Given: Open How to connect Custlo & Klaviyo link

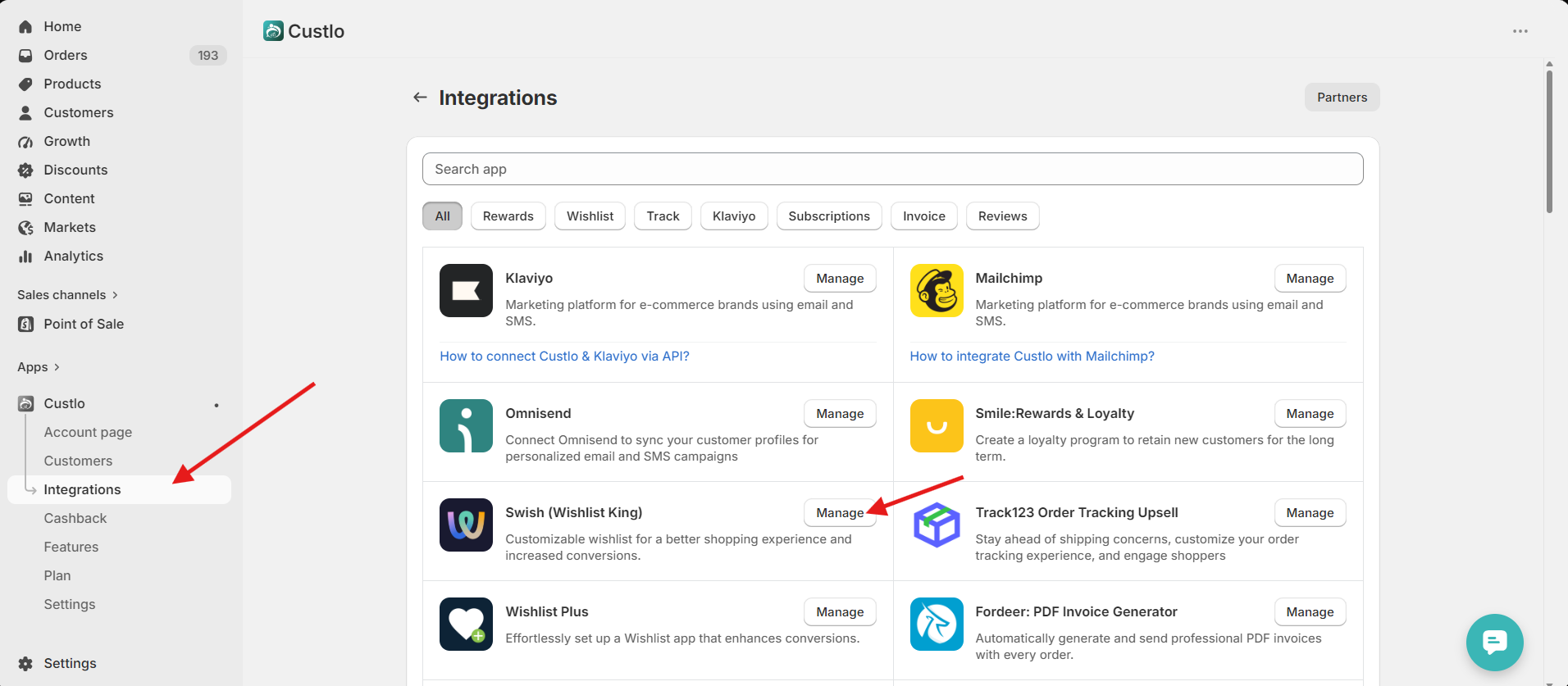Looking at the screenshot, I should (x=564, y=357).
